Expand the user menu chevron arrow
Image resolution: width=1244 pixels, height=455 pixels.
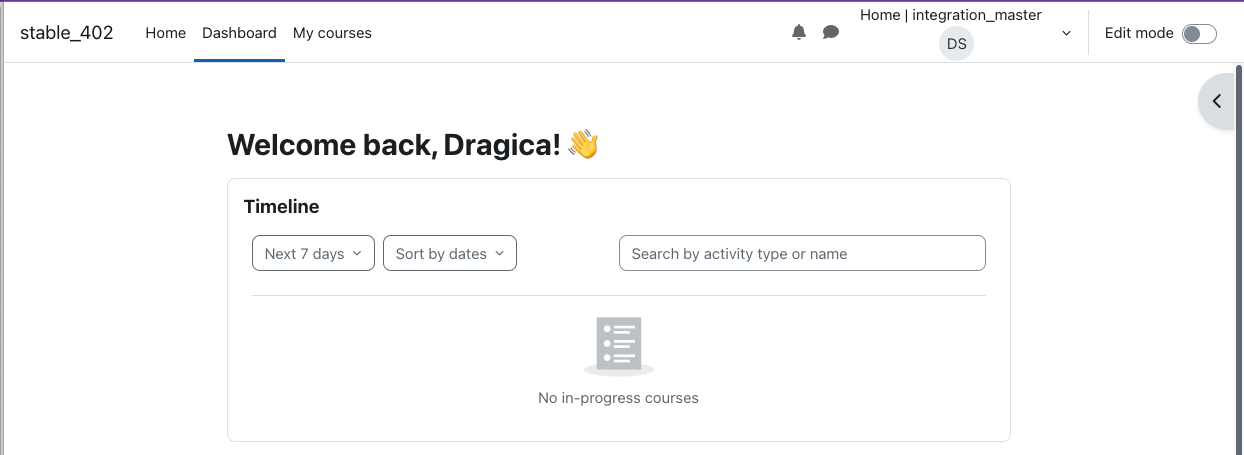pos(1066,33)
